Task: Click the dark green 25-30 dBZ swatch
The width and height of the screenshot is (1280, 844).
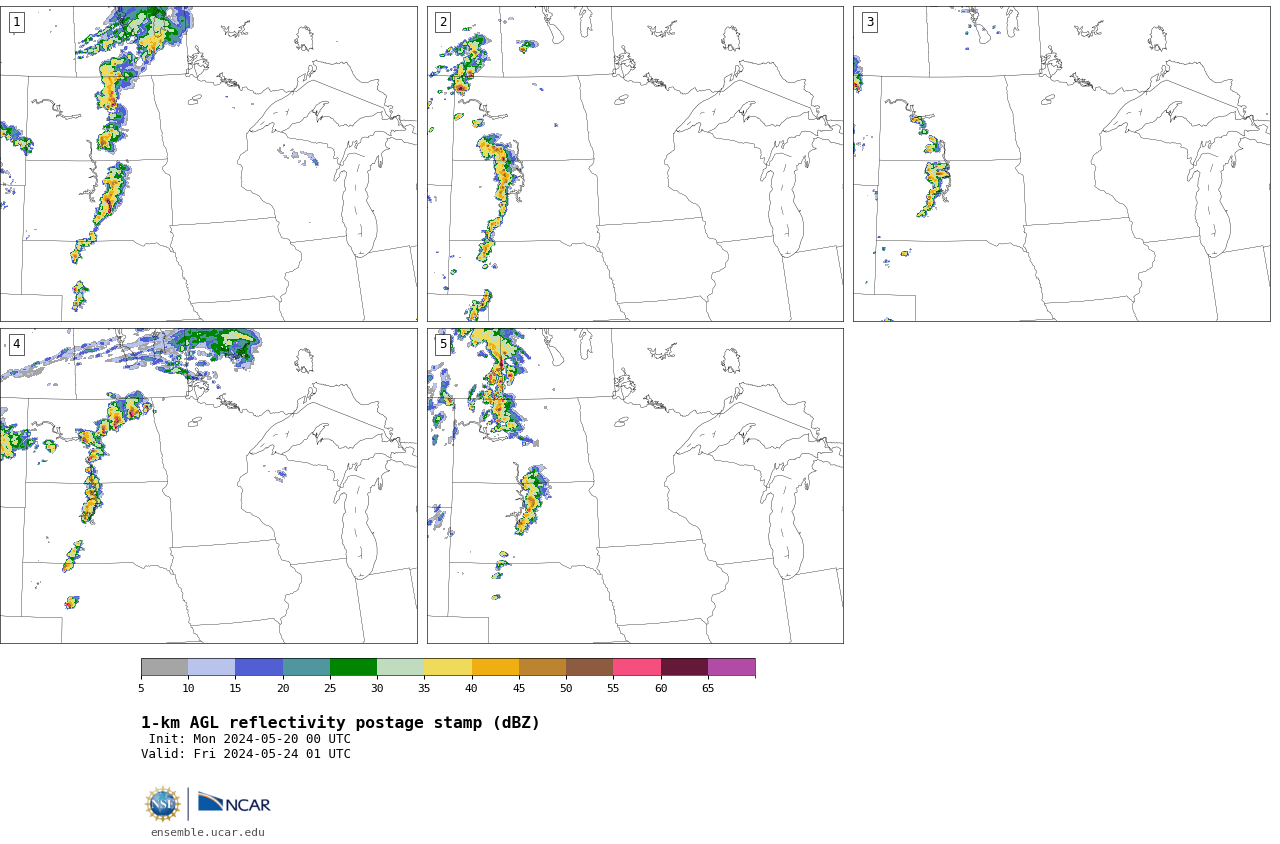Action: [x=353, y=667]
